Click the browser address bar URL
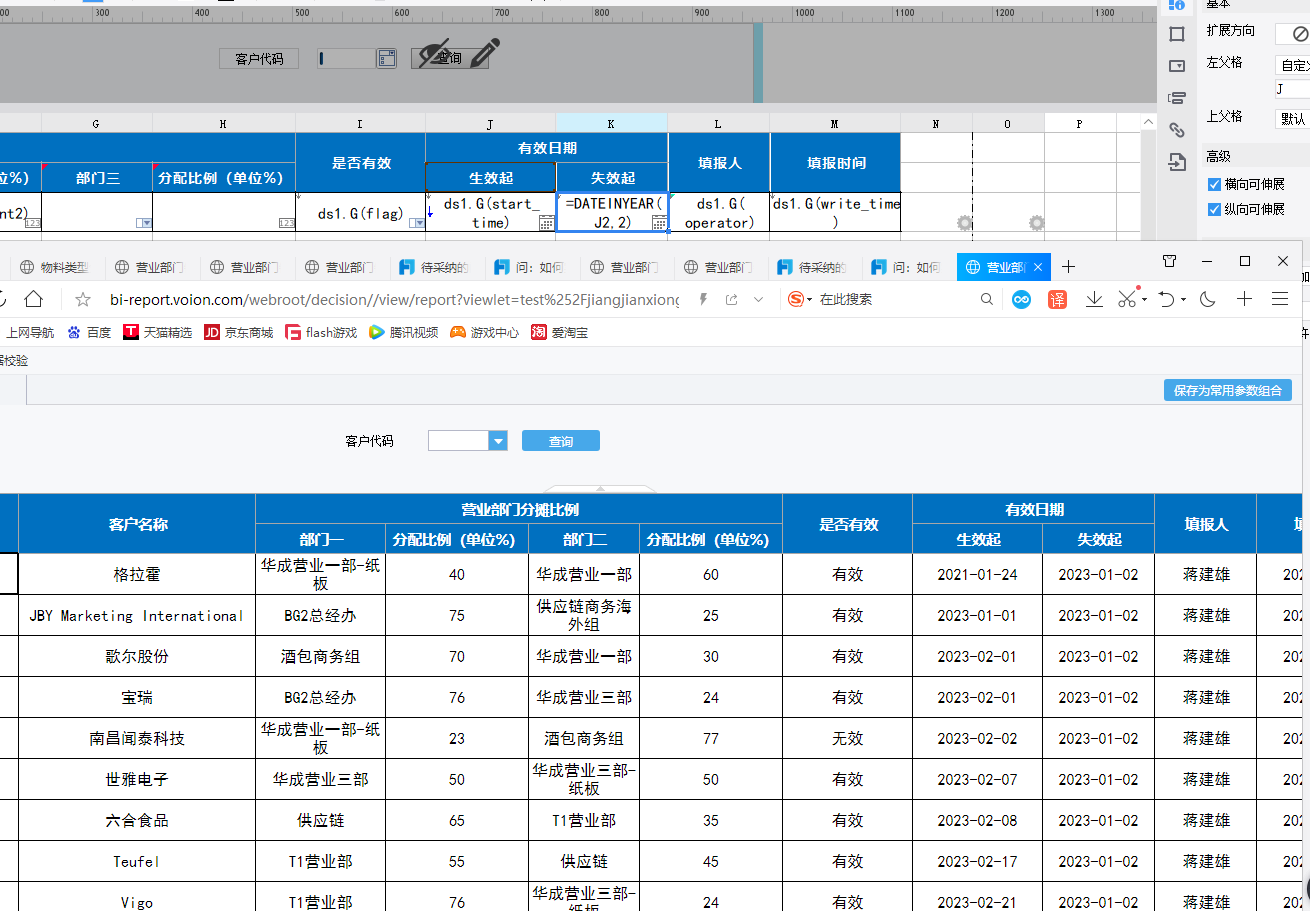Screen dimensions: 1310x911 coord(395,299)
